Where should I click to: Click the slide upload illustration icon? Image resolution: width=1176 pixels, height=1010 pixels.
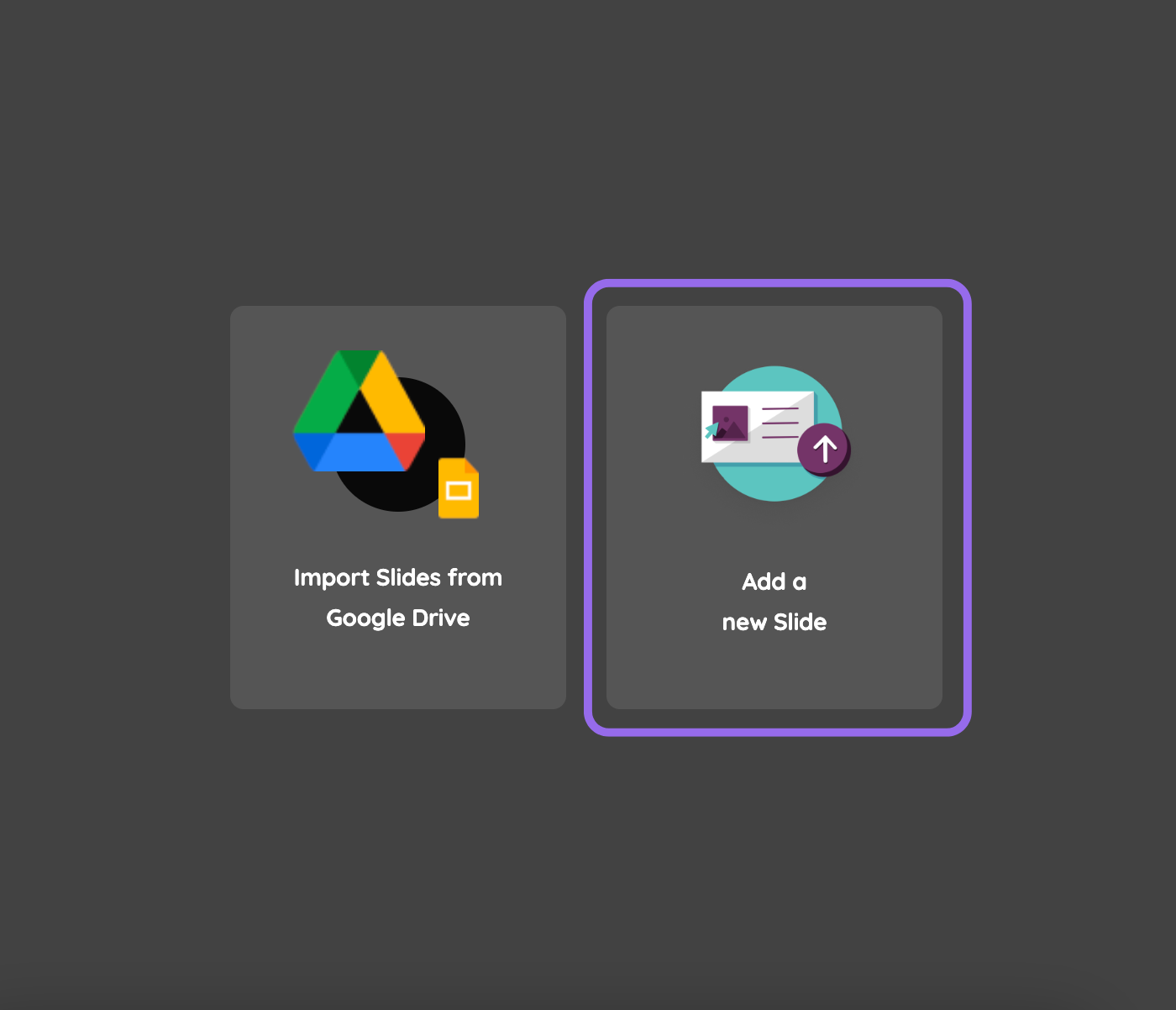tap(774, 434)
